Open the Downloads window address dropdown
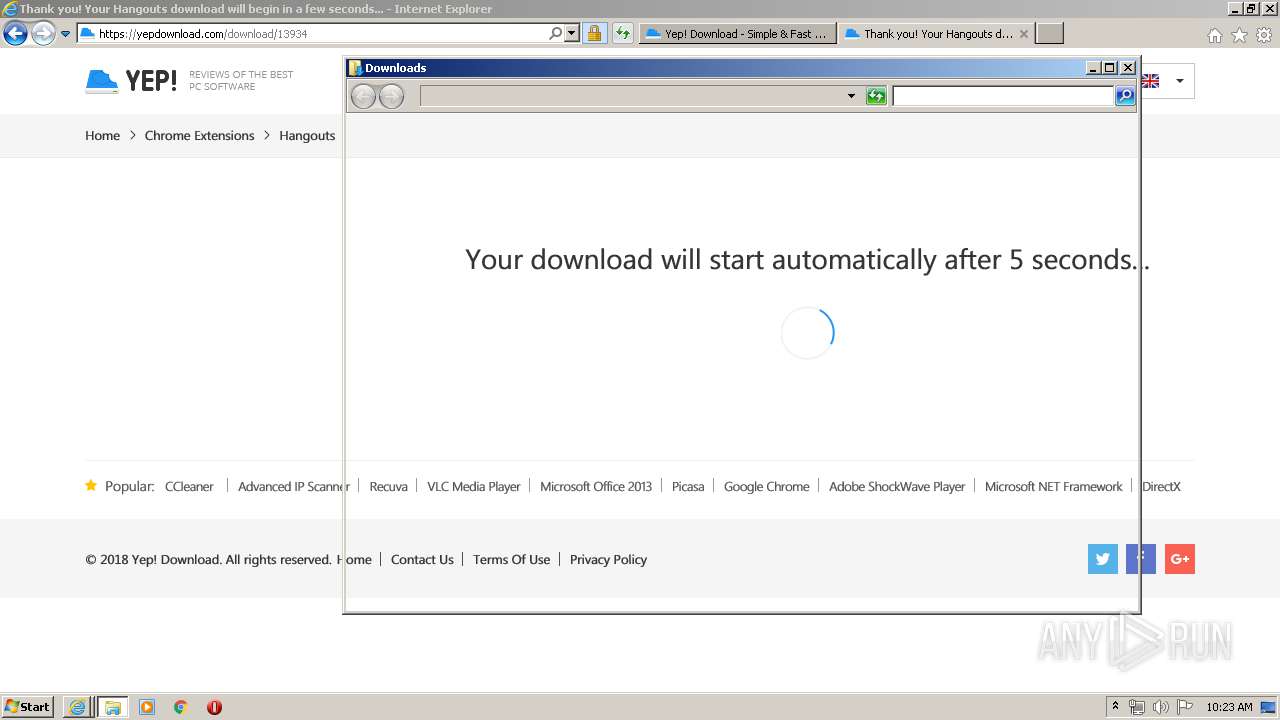The height and width of the screenshot is (720, 1280). [851, 96]
